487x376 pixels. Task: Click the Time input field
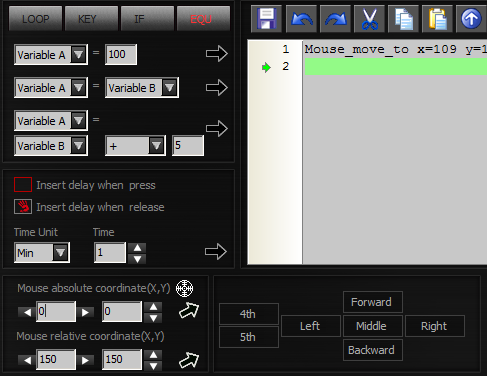[x=110, y=252]
